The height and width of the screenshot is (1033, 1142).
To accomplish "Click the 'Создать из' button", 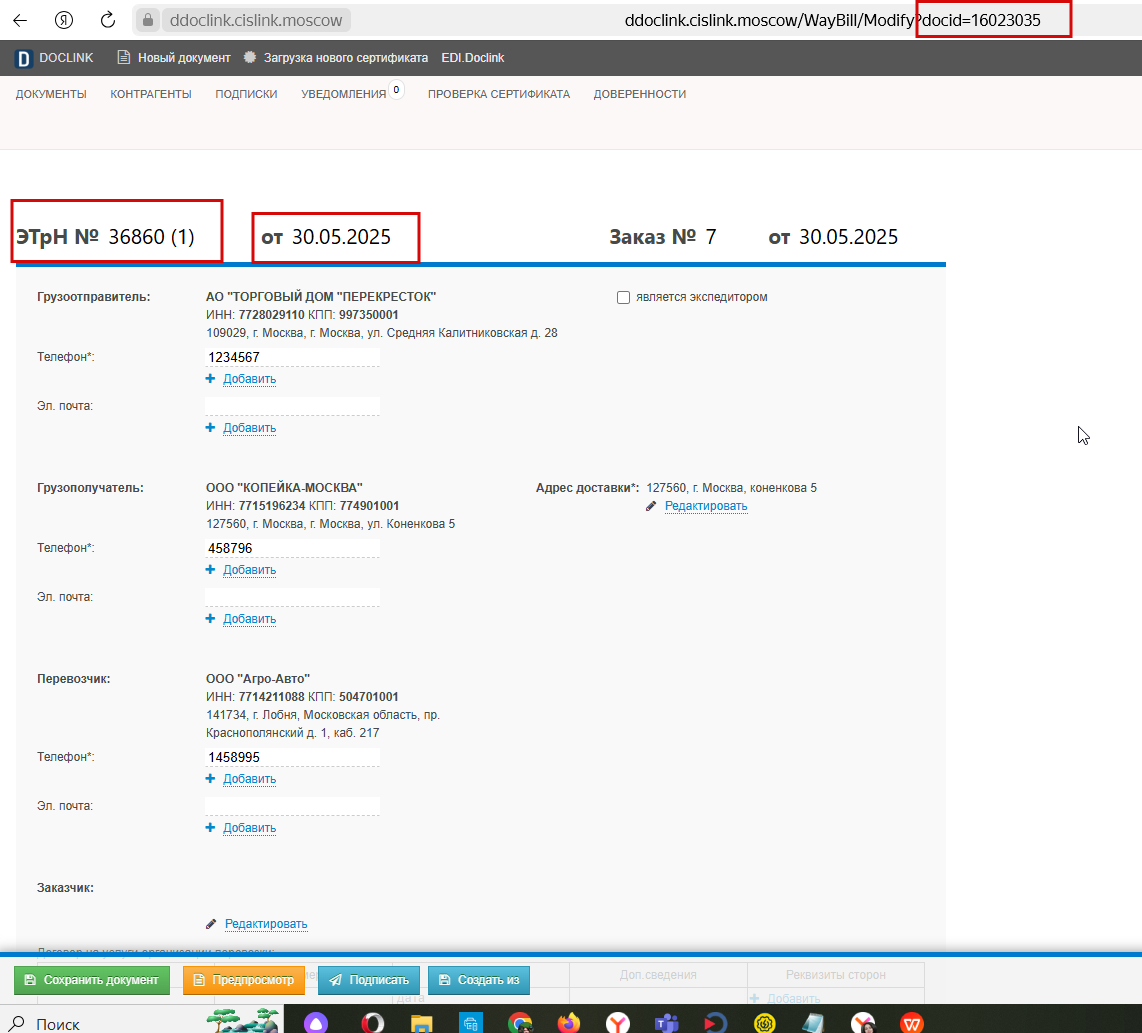I will coord(479,980).
